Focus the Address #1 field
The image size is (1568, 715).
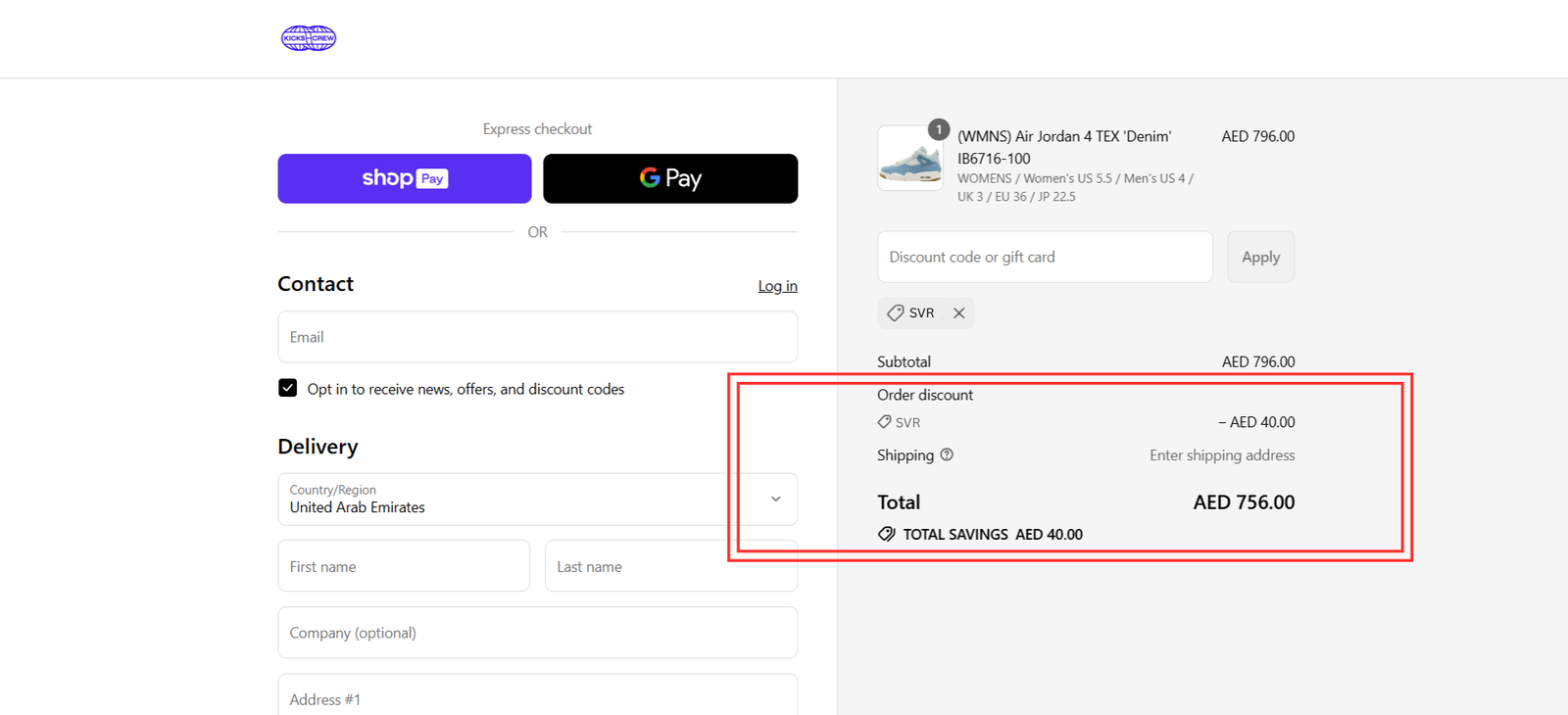point(538,694)
